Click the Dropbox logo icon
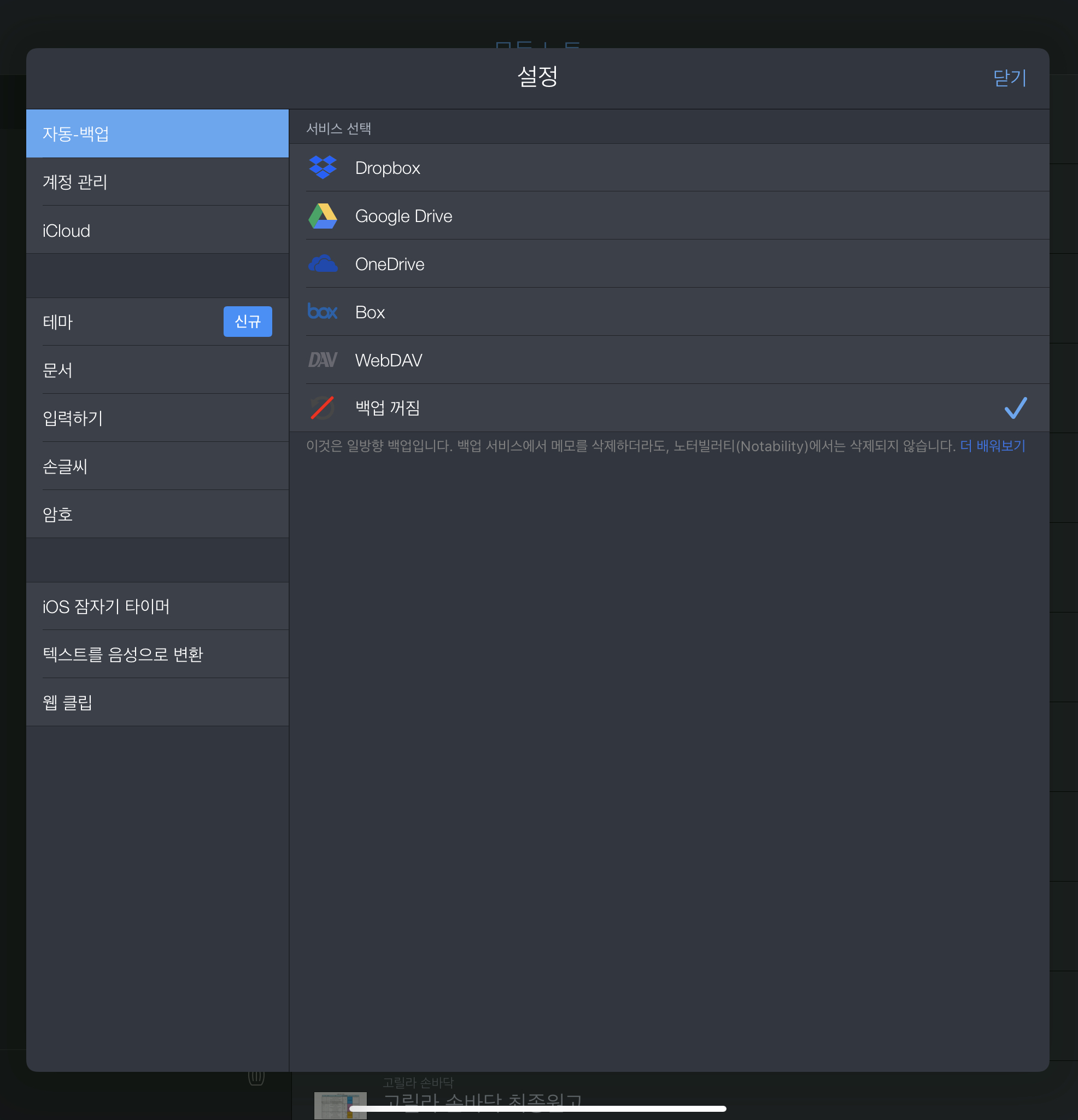The height and width of the screenshot is (1120, 1078). 323,167
